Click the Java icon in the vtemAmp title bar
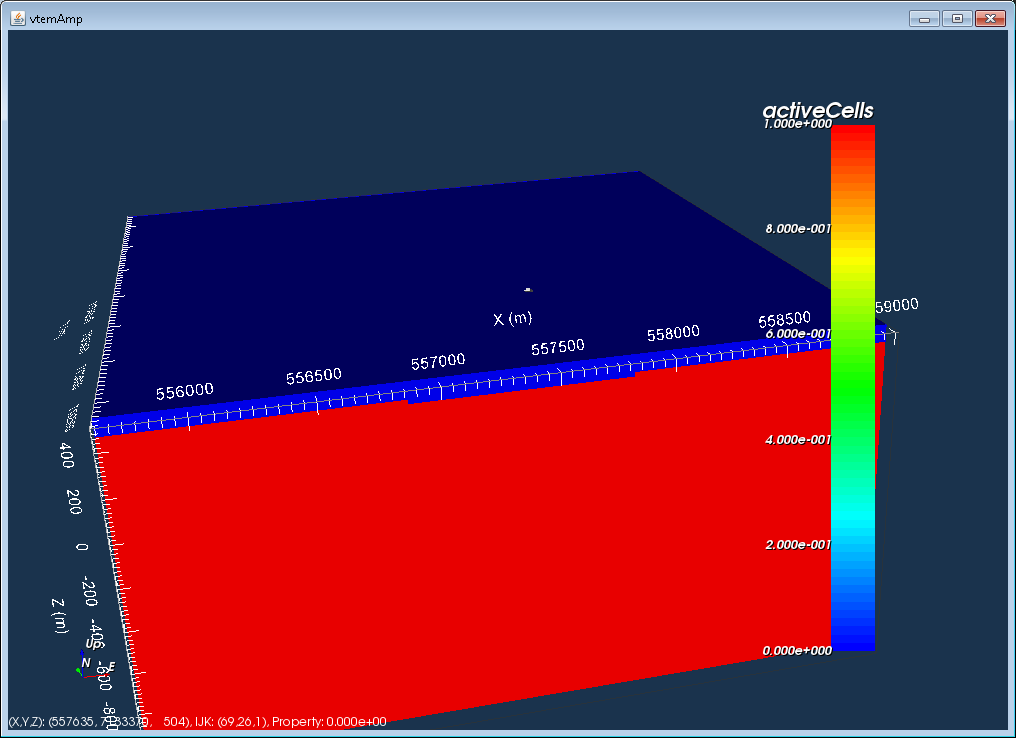This screenshot has width=1016, height=738. 18,18
